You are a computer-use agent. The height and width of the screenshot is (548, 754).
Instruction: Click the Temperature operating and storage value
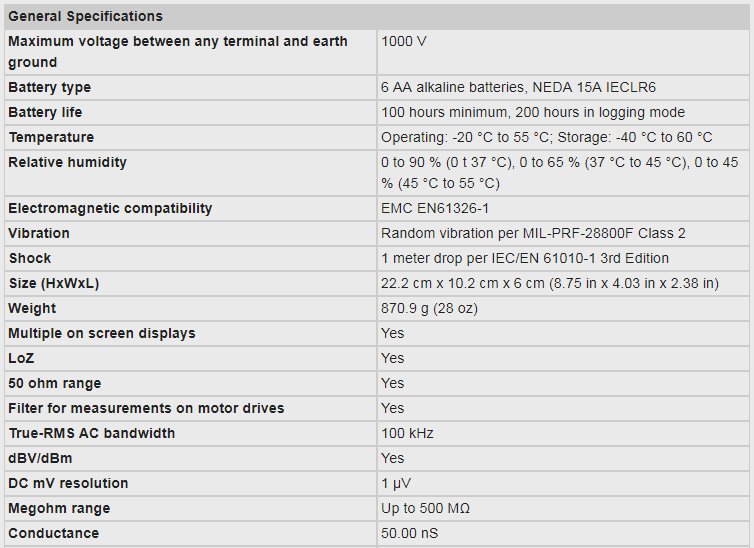pos(546,137)
